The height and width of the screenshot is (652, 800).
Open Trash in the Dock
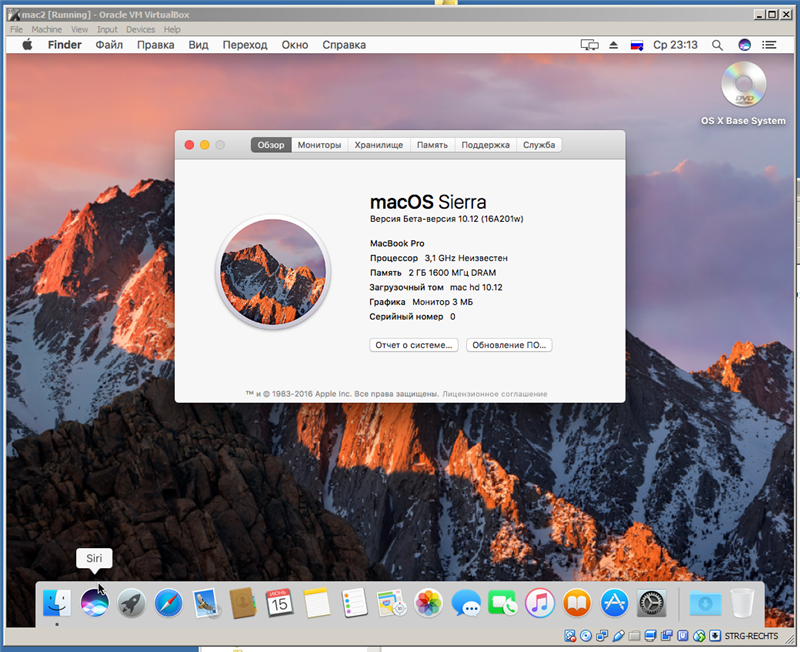(742, 603)
